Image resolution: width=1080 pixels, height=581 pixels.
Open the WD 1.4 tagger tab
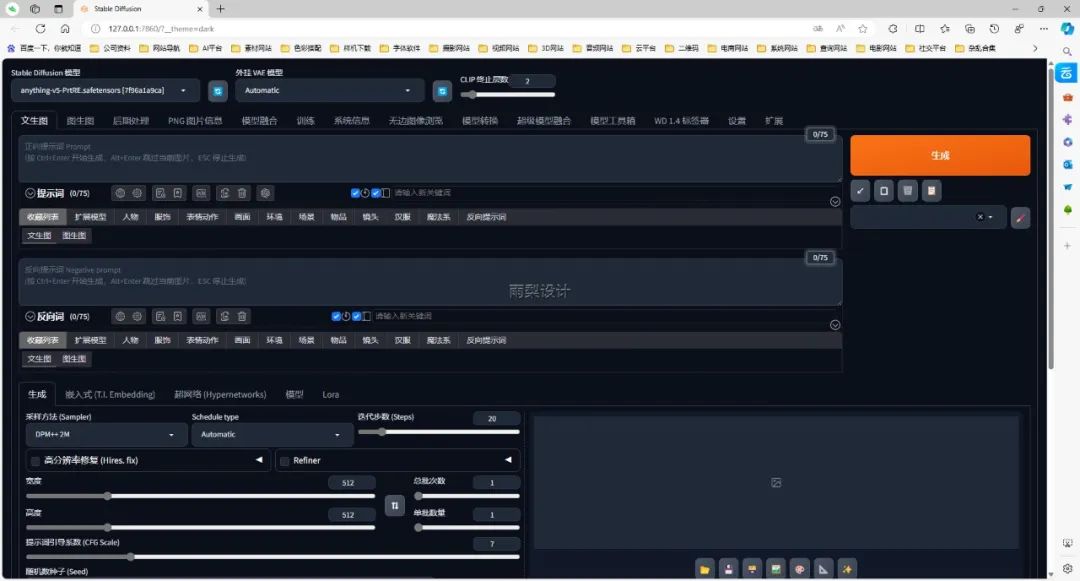pos(681,120)
